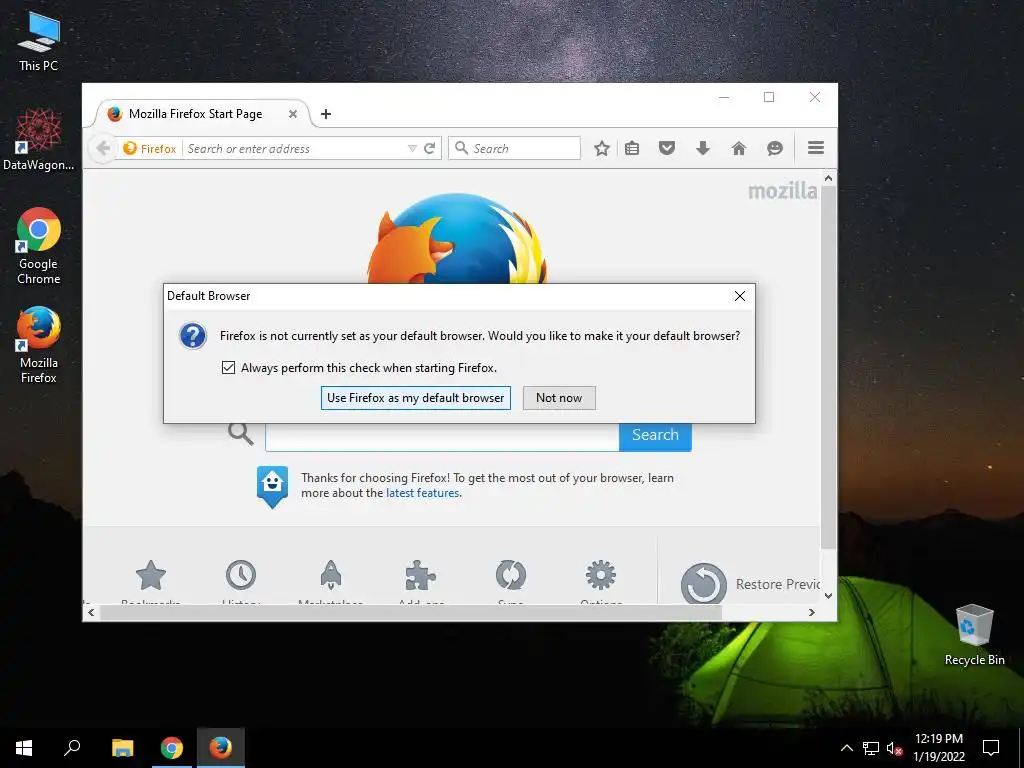1024x768 pixels.
Task: Open Options gear icon on start page
Action: [x=601, y=575]
